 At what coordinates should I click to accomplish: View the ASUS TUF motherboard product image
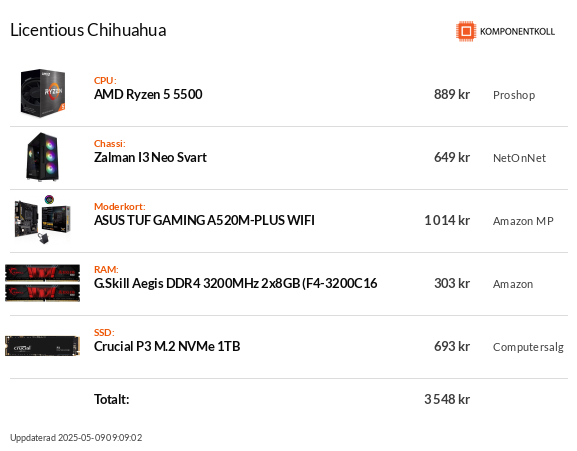[x=42, y=220]
